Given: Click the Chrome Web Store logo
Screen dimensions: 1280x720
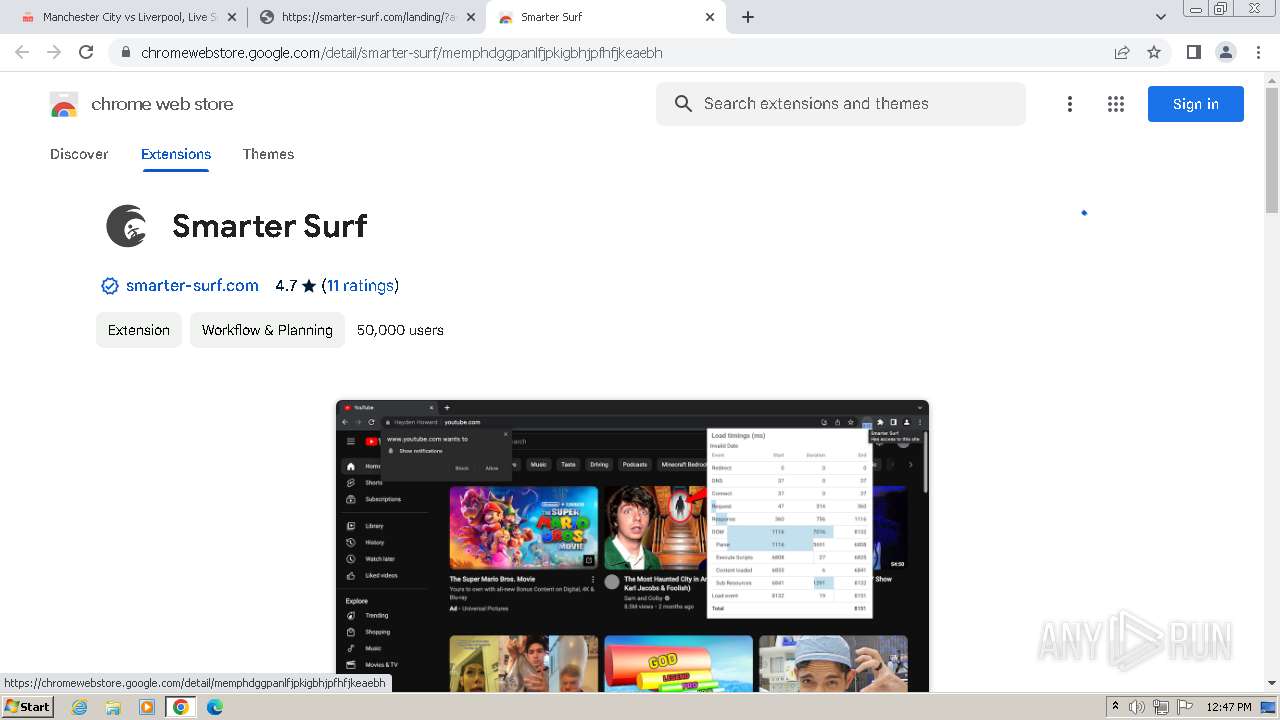Looking at the screenshot, I should pos(64,104).
